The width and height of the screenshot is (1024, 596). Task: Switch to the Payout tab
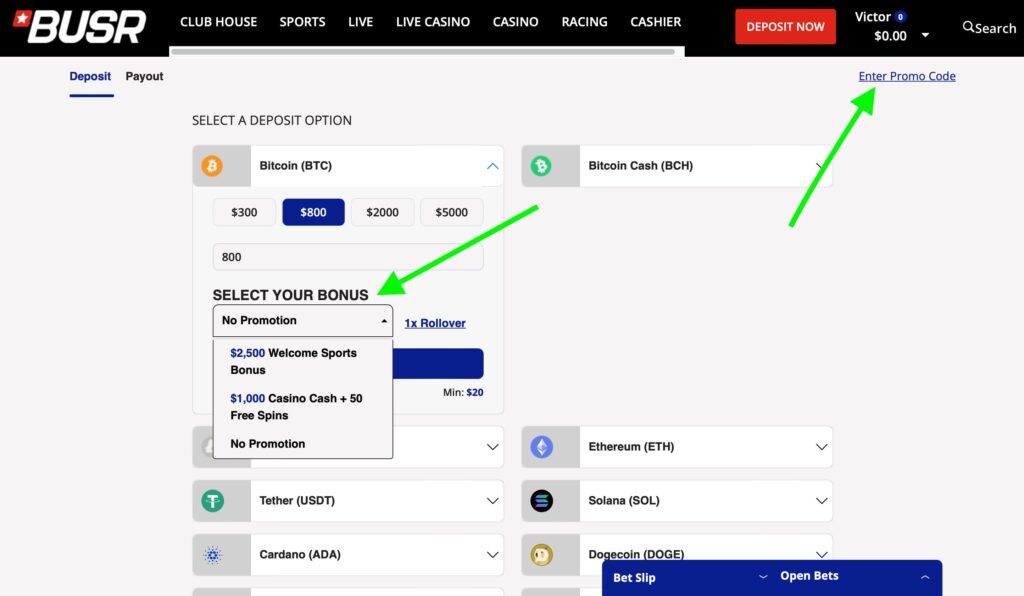[x=144, y=76]
